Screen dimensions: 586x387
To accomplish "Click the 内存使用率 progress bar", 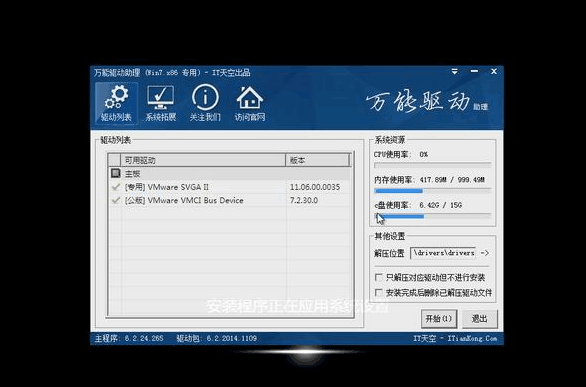I will (x=432, y=191).
